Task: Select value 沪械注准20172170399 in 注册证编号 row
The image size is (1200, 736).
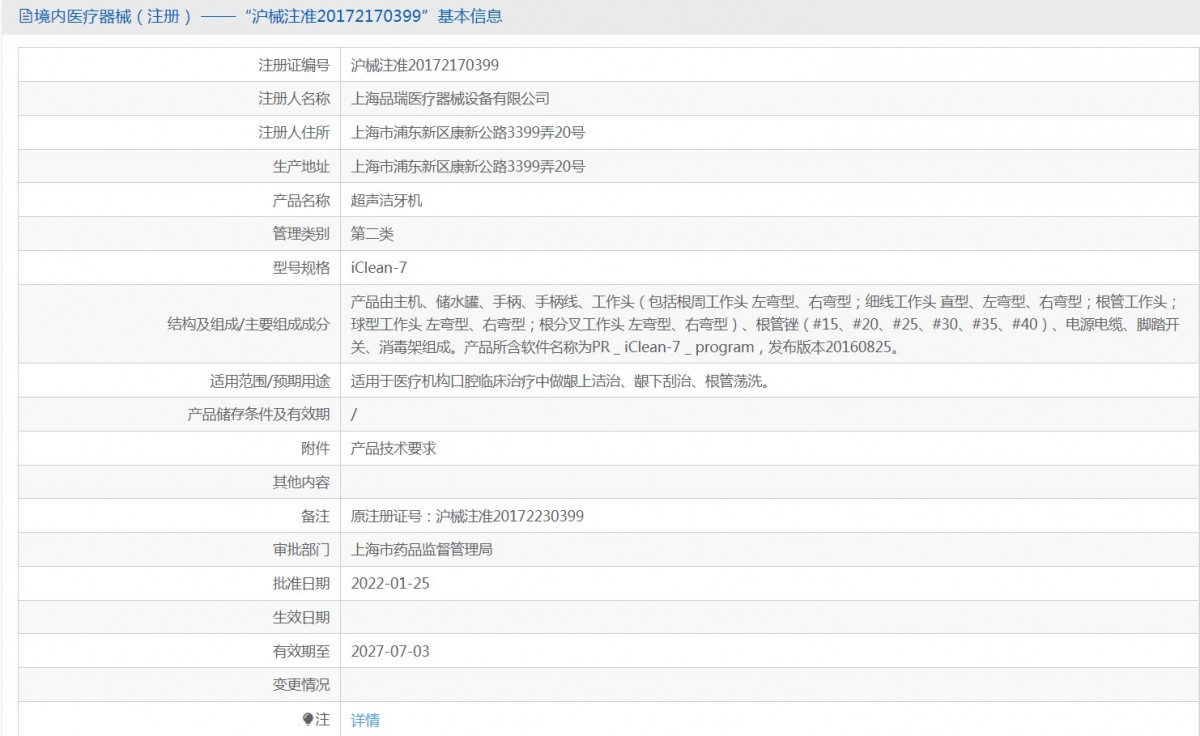Action: [425, 65]
